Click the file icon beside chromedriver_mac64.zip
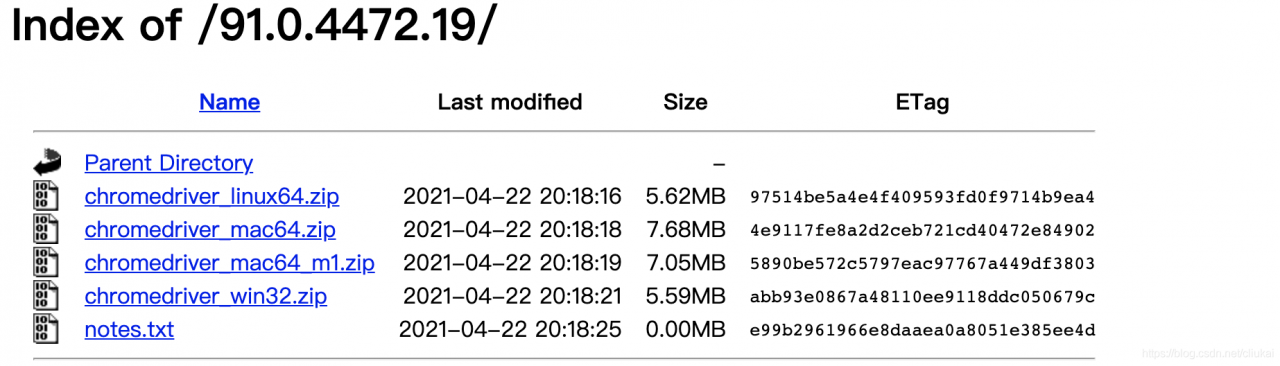1280x366 pixels. 45,229
